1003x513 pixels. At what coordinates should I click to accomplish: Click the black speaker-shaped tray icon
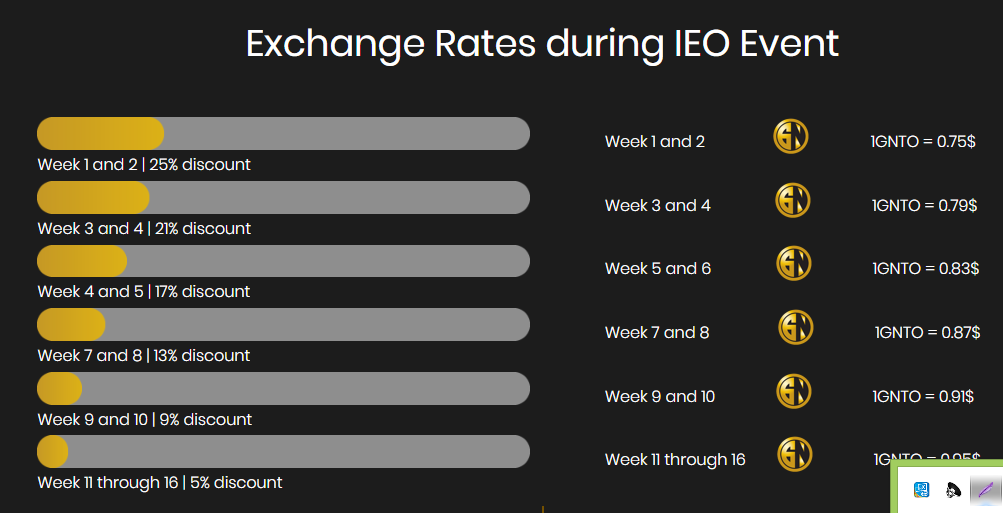tap(953, 490)
